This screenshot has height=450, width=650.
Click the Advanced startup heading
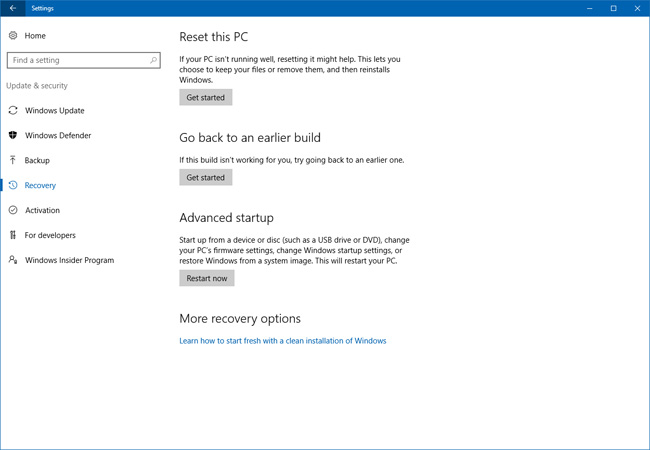tap(226, 218)
